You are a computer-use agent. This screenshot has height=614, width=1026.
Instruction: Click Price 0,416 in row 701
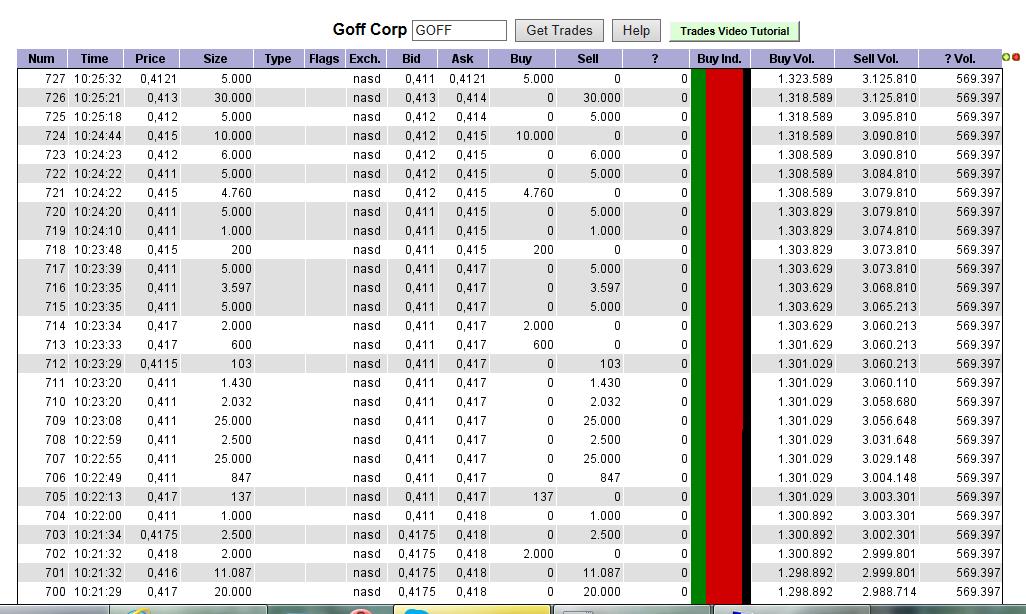tap(162, 572)
